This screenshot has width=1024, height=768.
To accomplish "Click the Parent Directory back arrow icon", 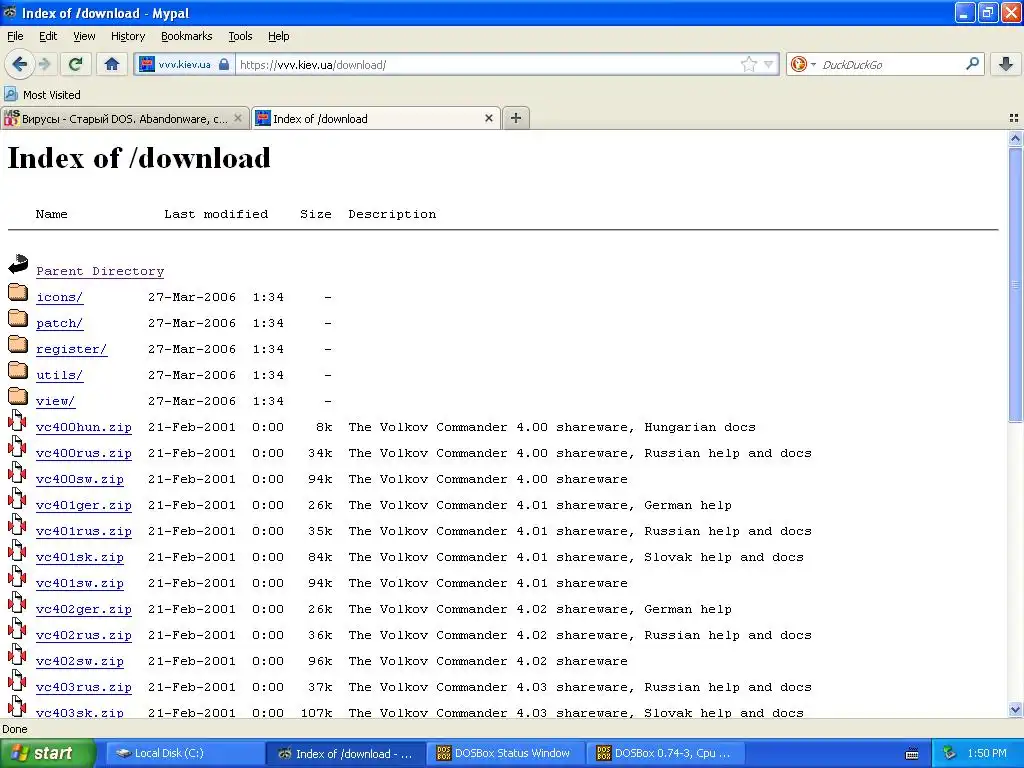I will 18,264.
